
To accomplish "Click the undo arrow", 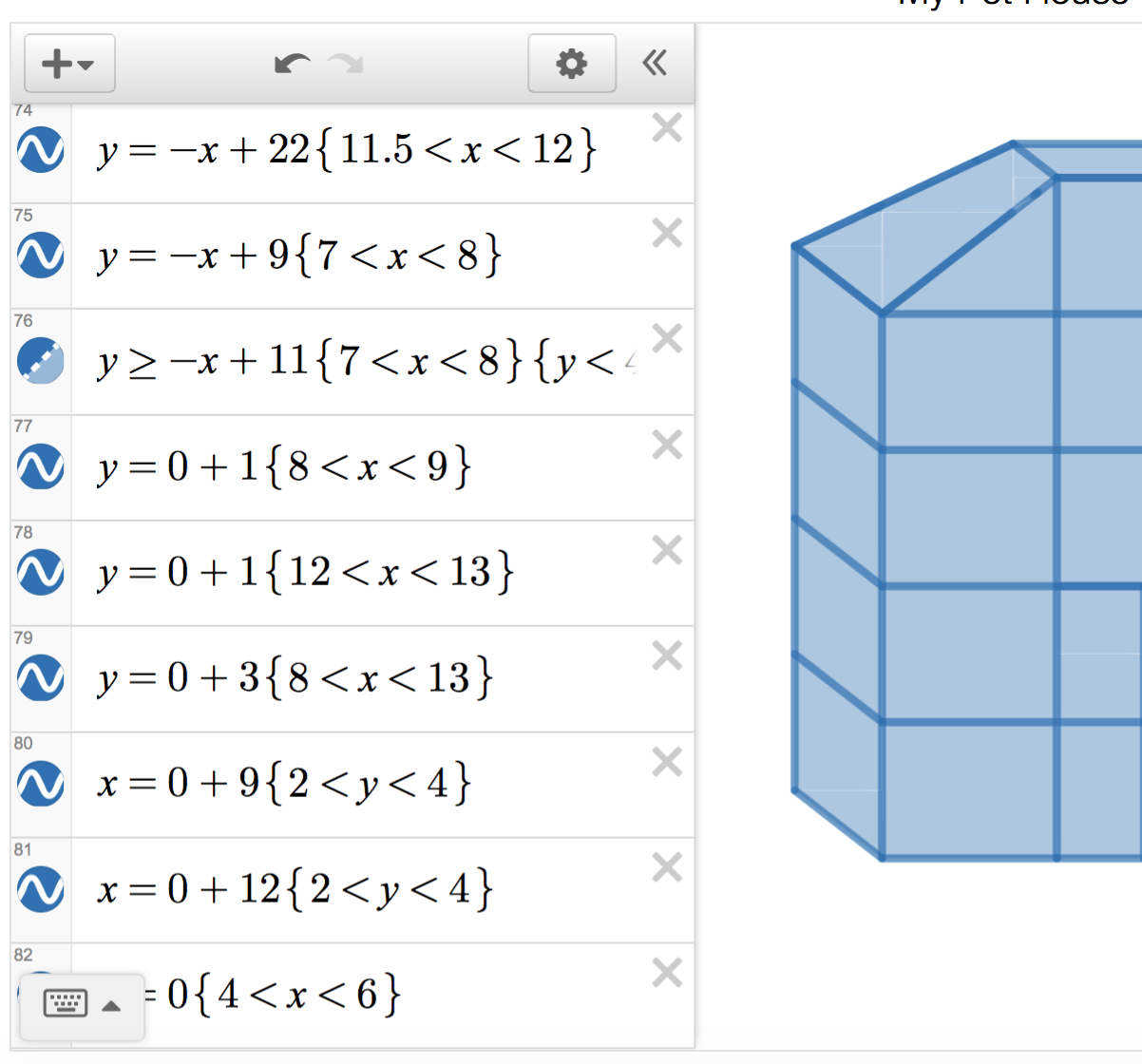I will (292, 64).
